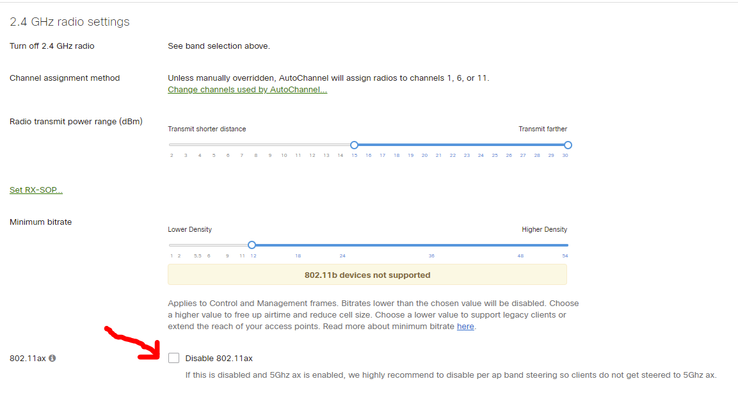Select the 54 mark on minimum bitrate slider
This screenshot has height=415, width=738.
coord(565,256)
